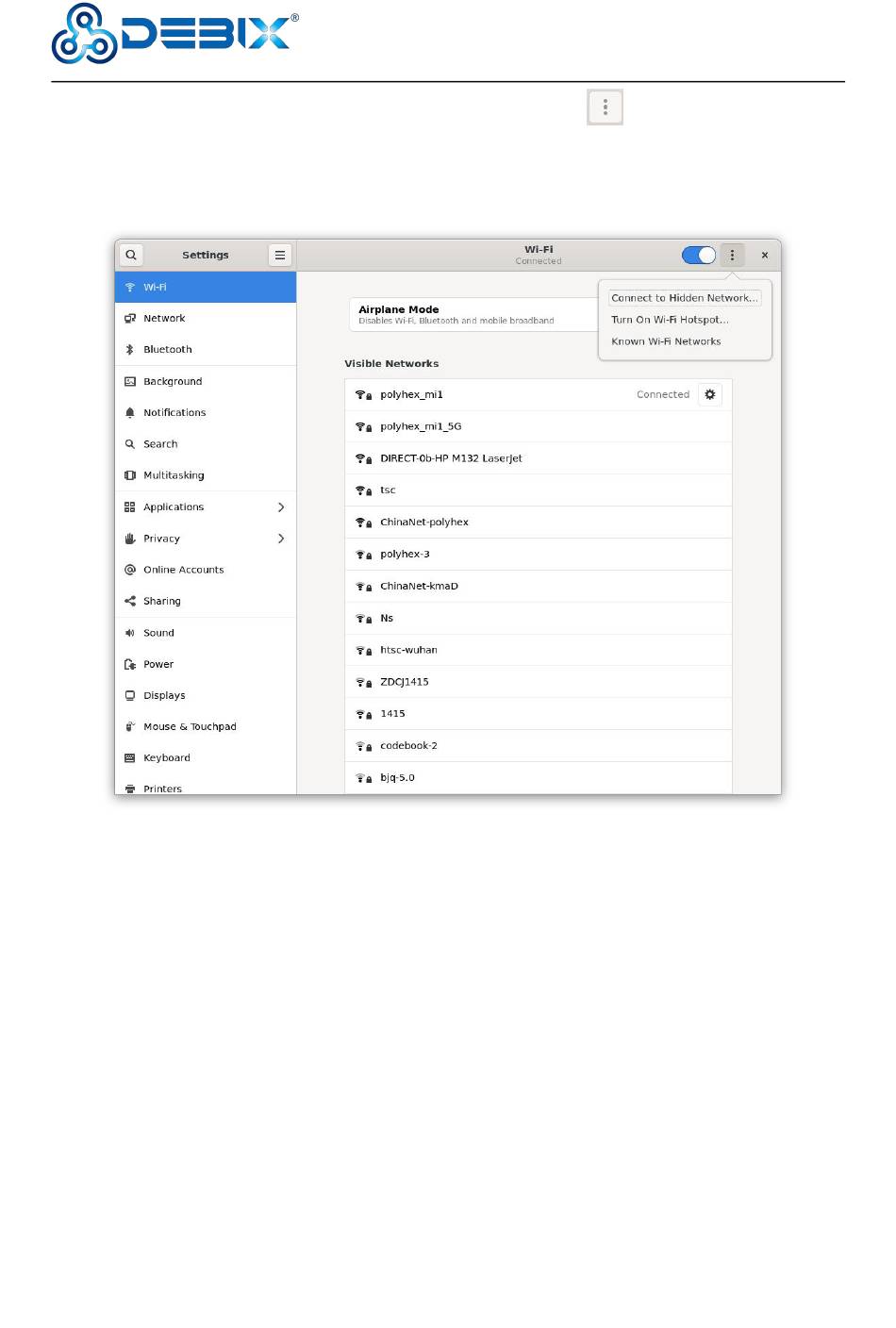Expand the Applications submenu chevron
Viewport: 896px width, 1328px height.
(281, 507)
